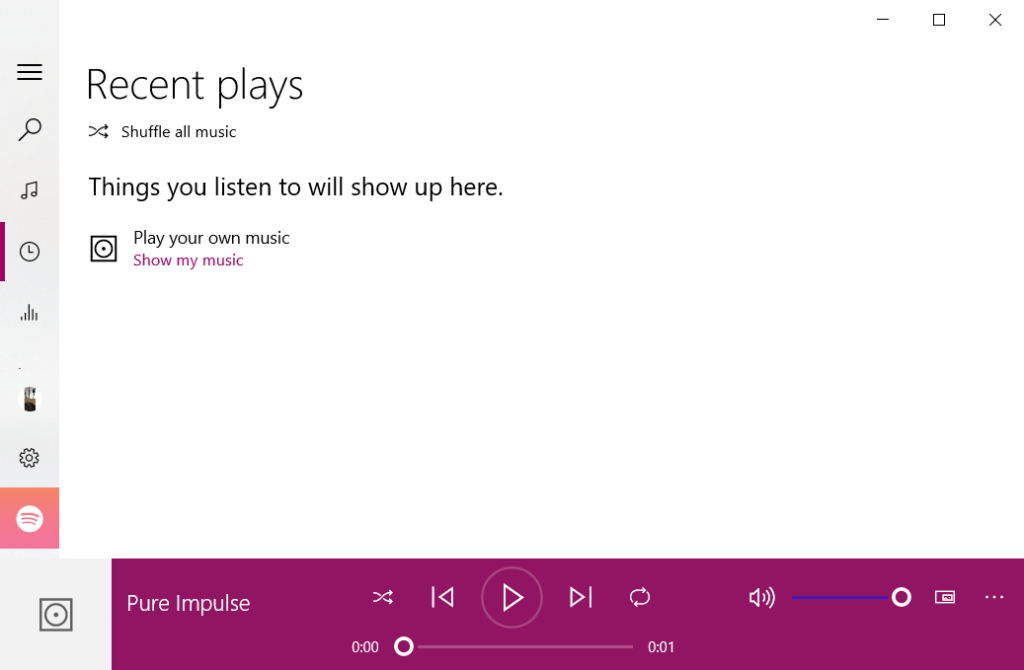Select the Recent plays clock icon
The image size is (1024, 670).
pos(29,251)
